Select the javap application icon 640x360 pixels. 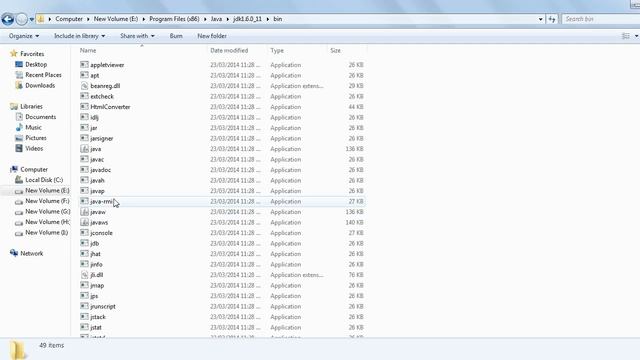pos(84,191)
